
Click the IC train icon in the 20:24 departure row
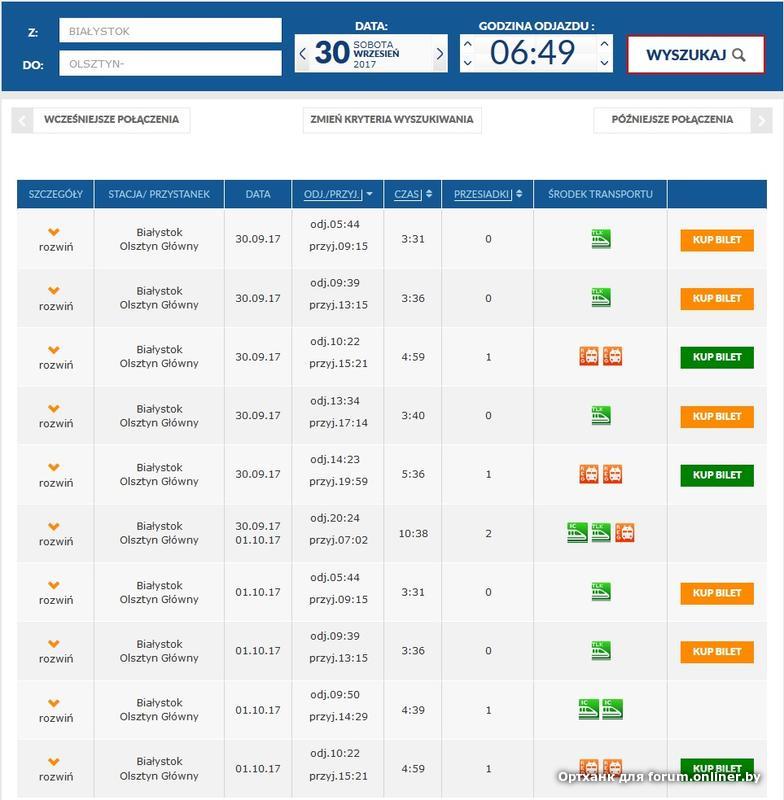(577, 533)
